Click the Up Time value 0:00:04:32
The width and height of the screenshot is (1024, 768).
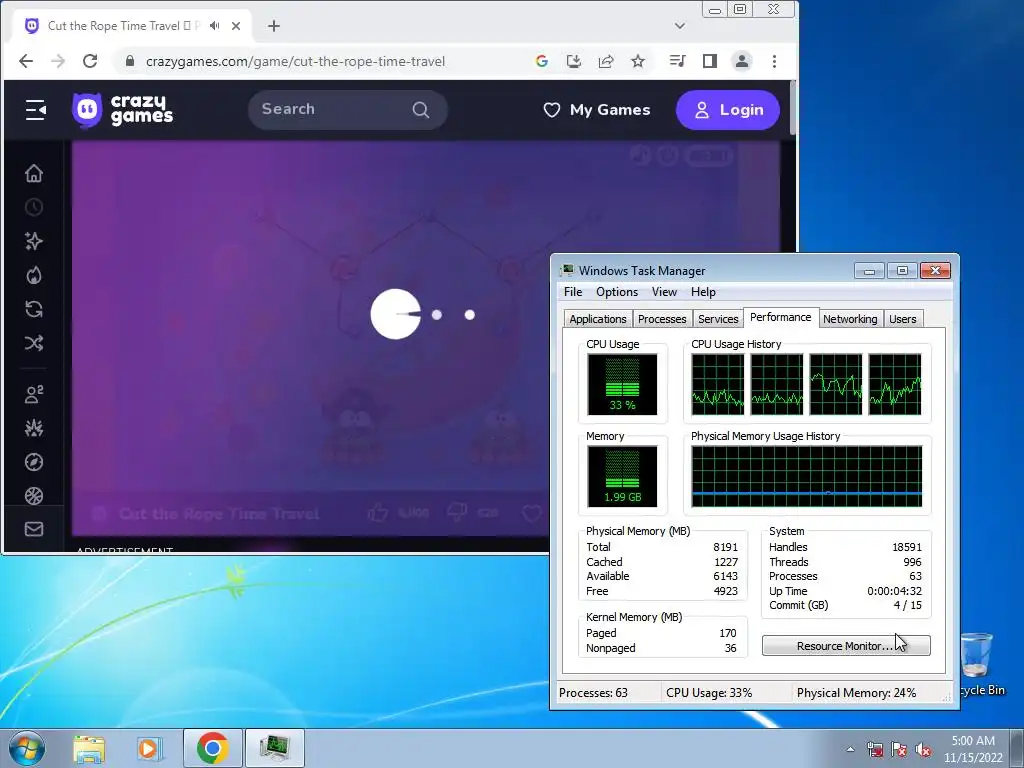point(894,591)
